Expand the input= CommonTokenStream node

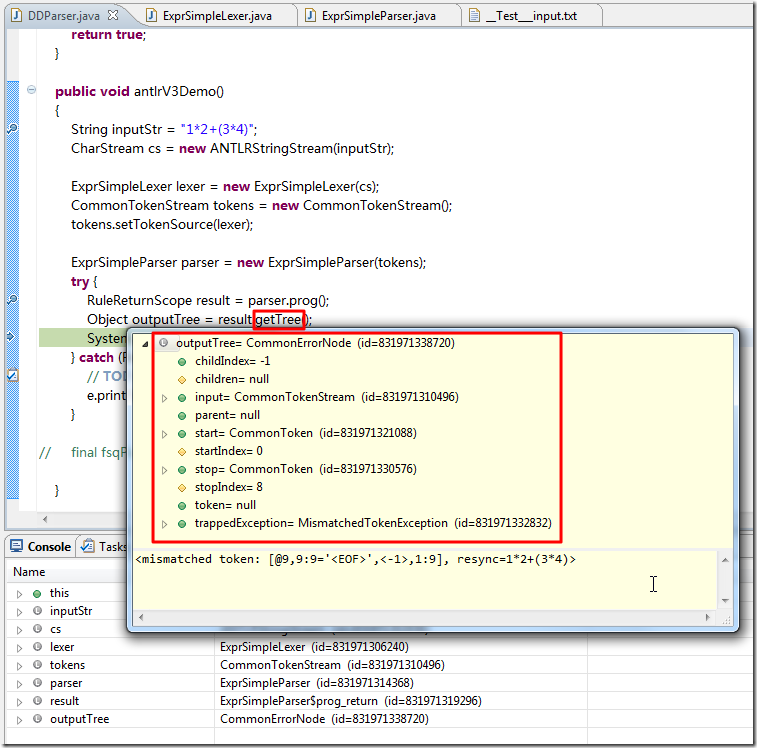[165, 398]
